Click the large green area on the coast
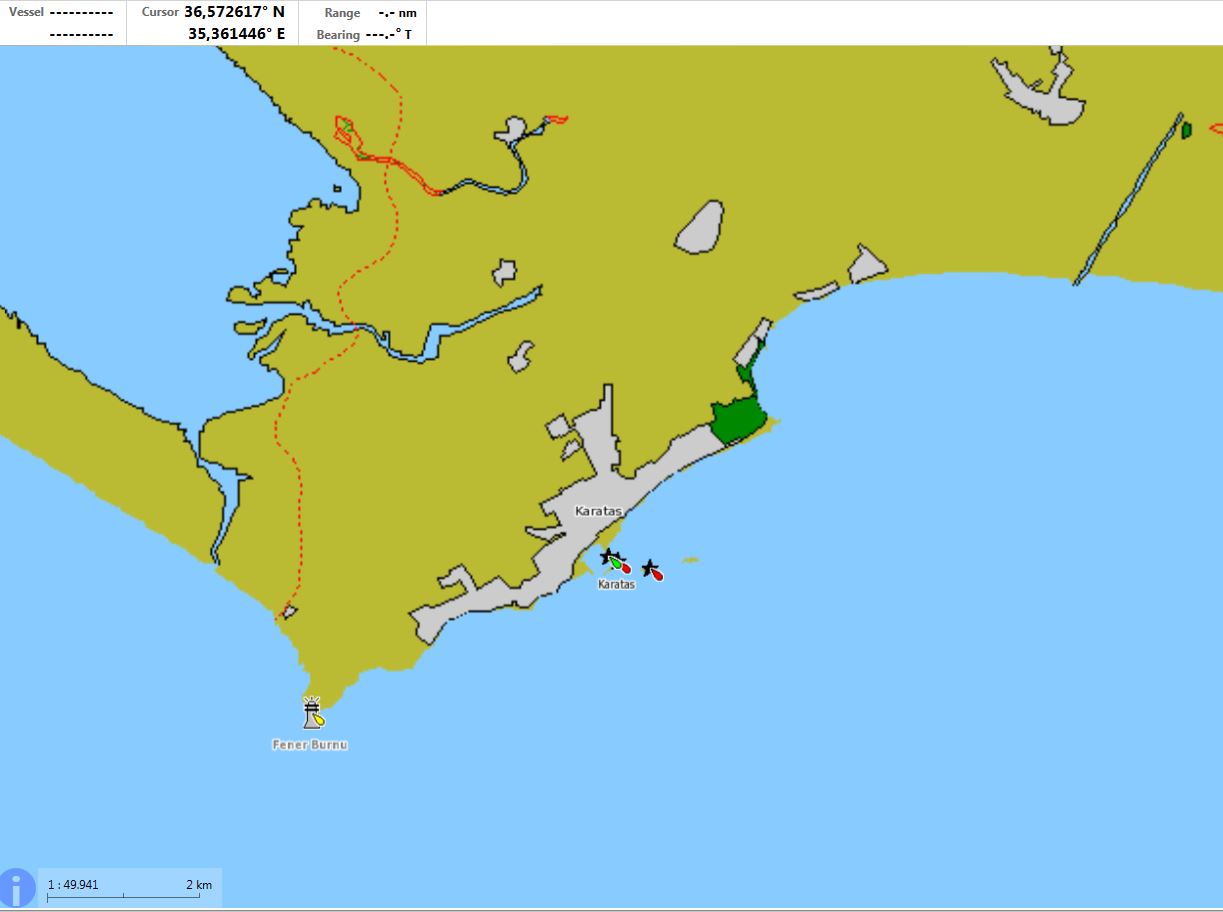 coord(739,419)
